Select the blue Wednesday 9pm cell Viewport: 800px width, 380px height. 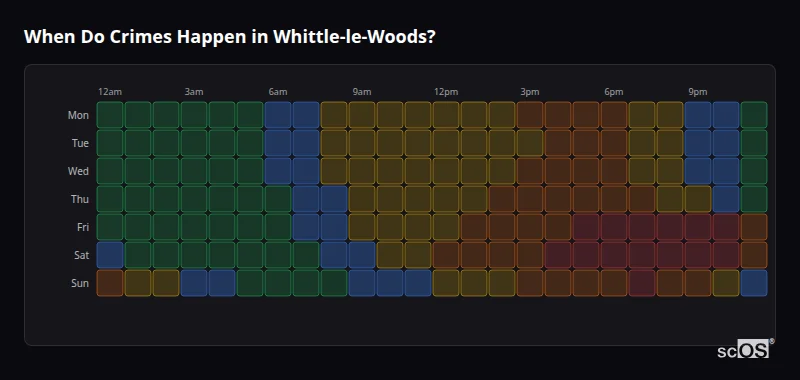tap(697, 171)
